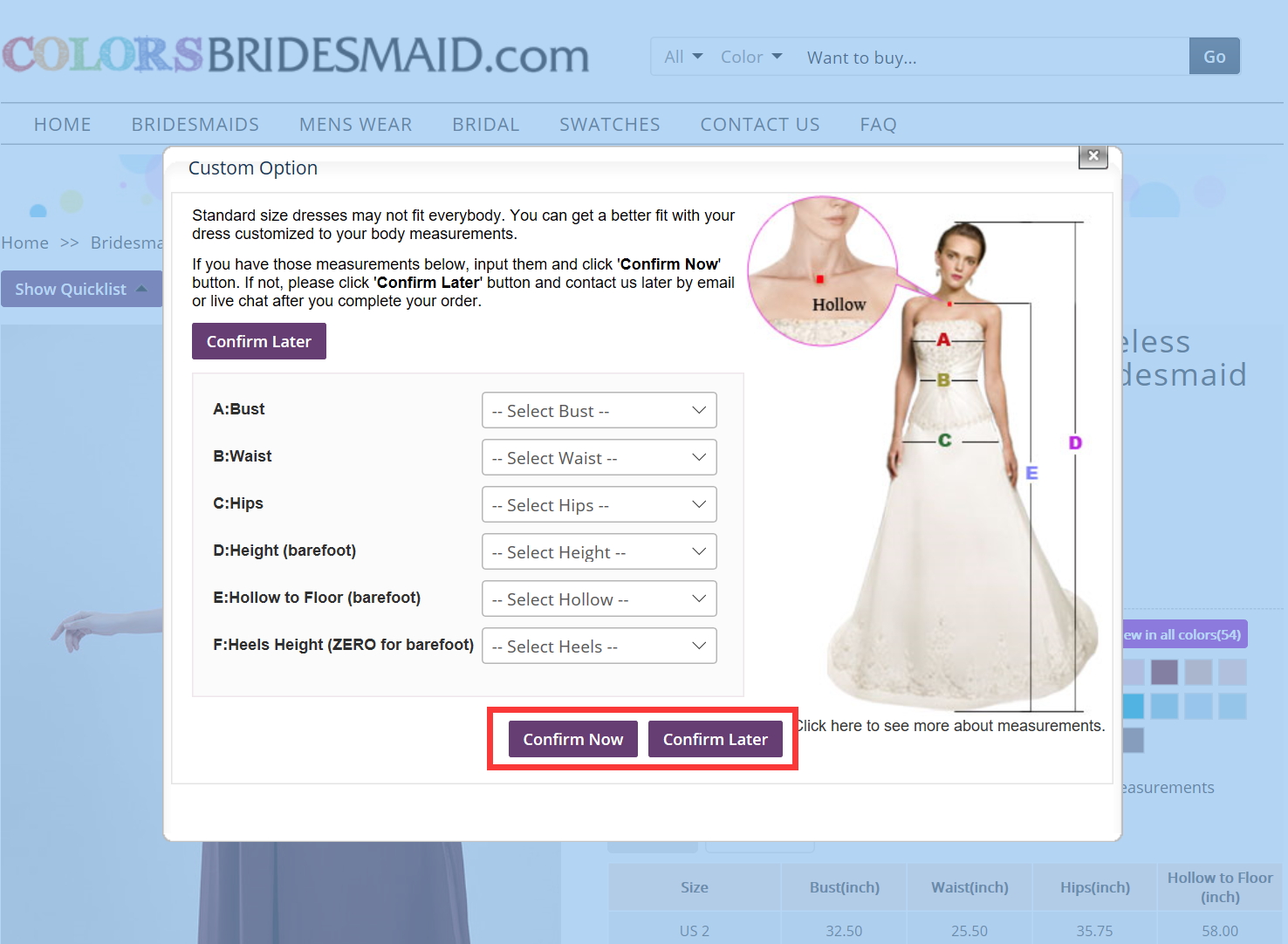Image resolution: width=1288 pixels, height=944 pixels.
Task: Open the Select Hips dropdown
Action: [599, 504]
